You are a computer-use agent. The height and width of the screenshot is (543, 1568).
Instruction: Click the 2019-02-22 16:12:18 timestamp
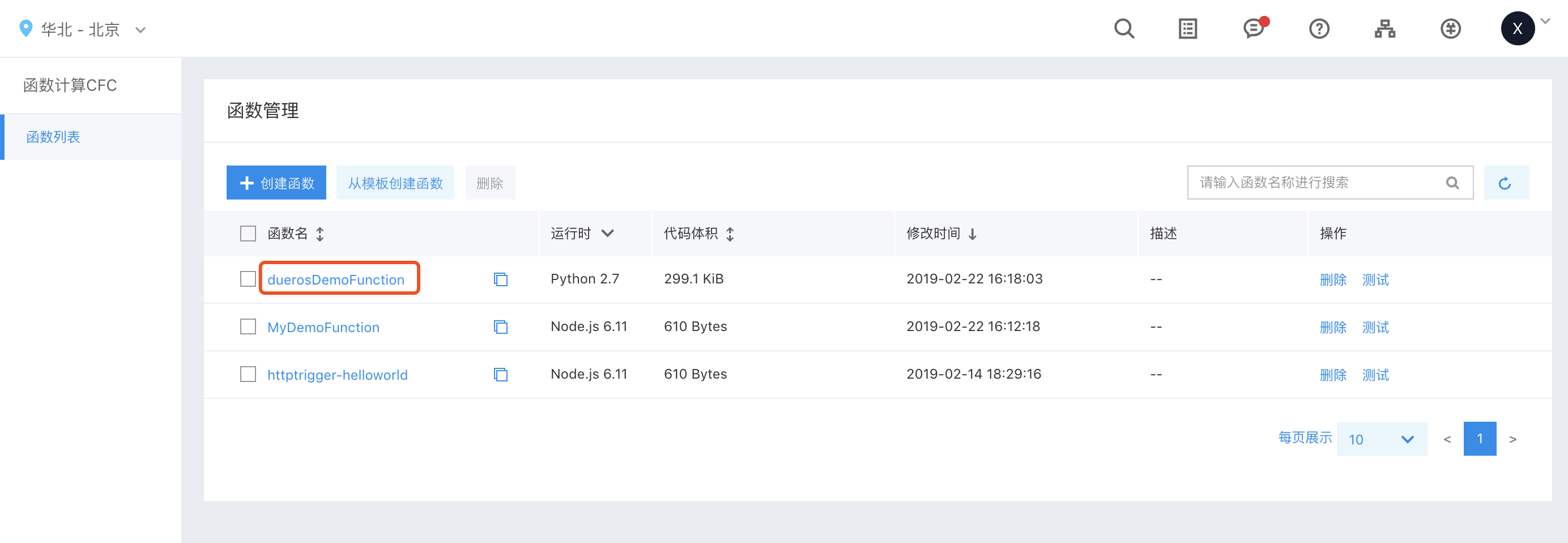click(973, 326)
